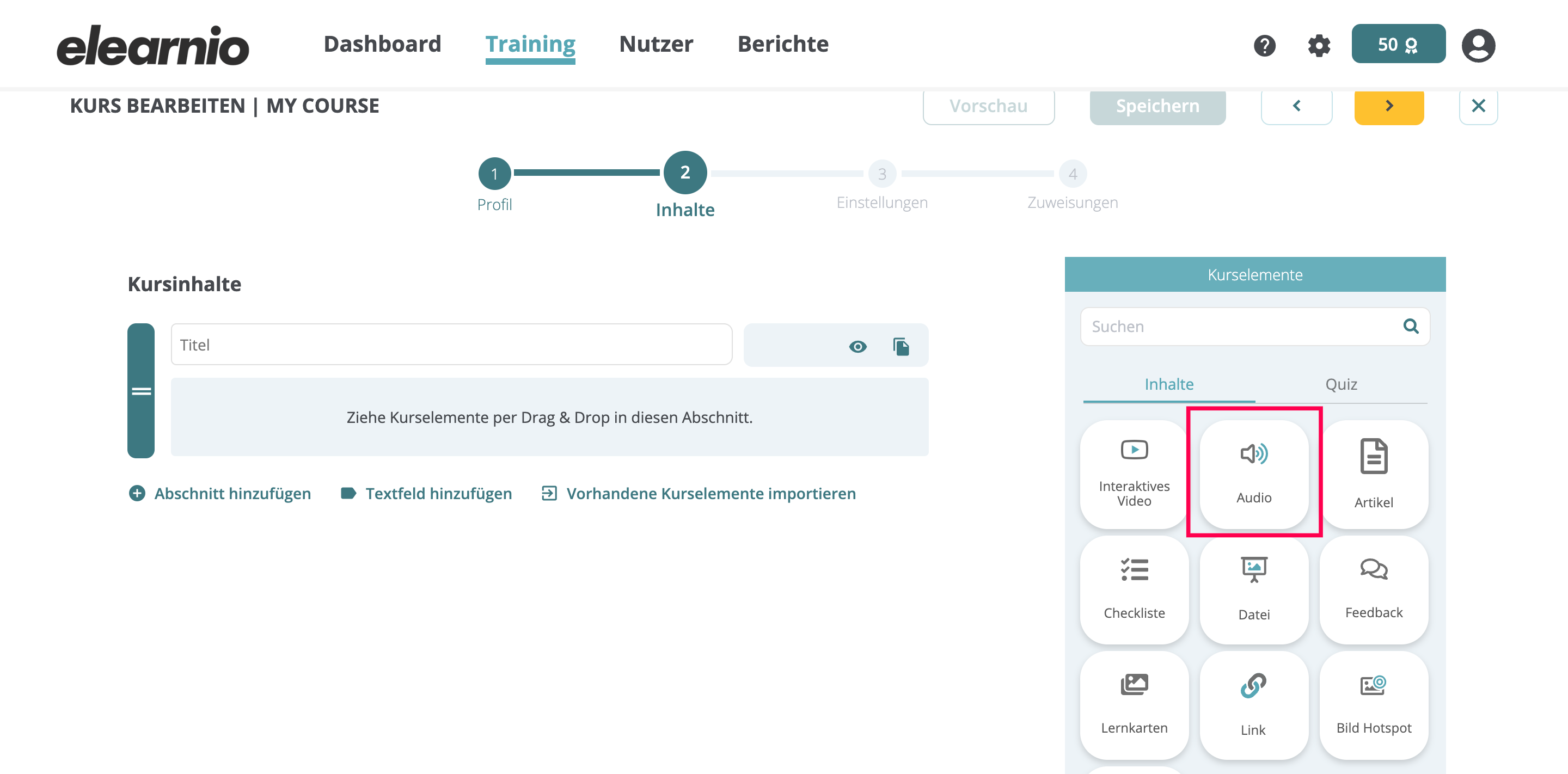Click the search magnifier icon
This screenshot has width=1568, height=774.
[x=1410, y=326]
